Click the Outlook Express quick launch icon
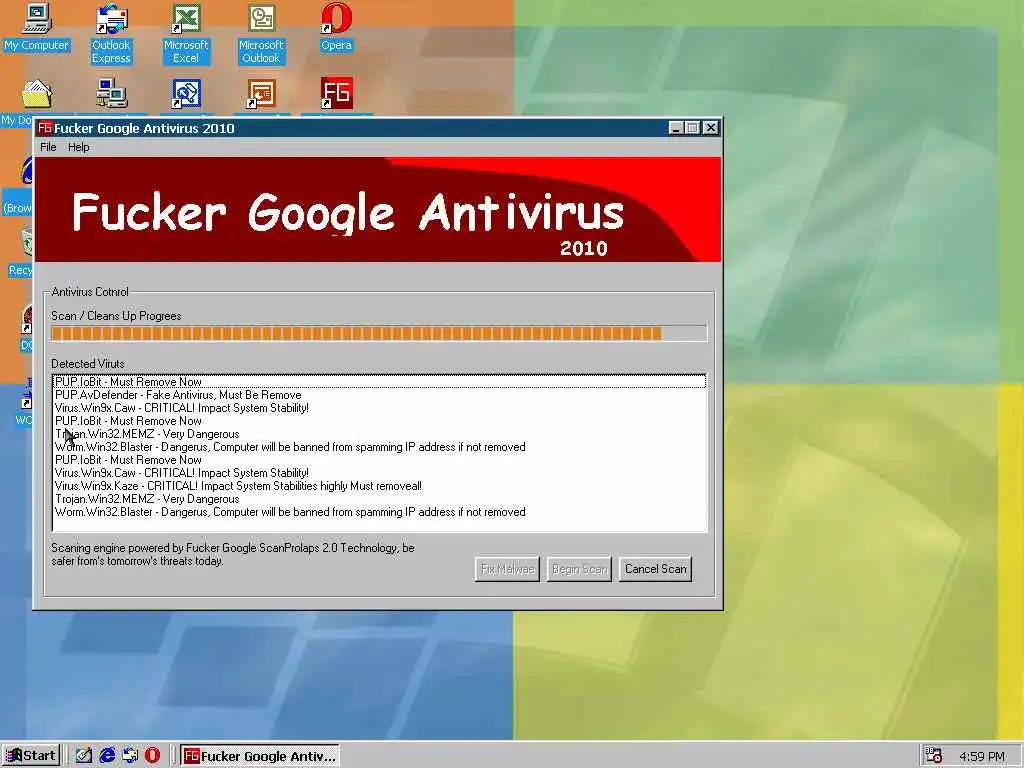Image resolution: width=1024 pixels, height=768 pixels. (130, 756)
